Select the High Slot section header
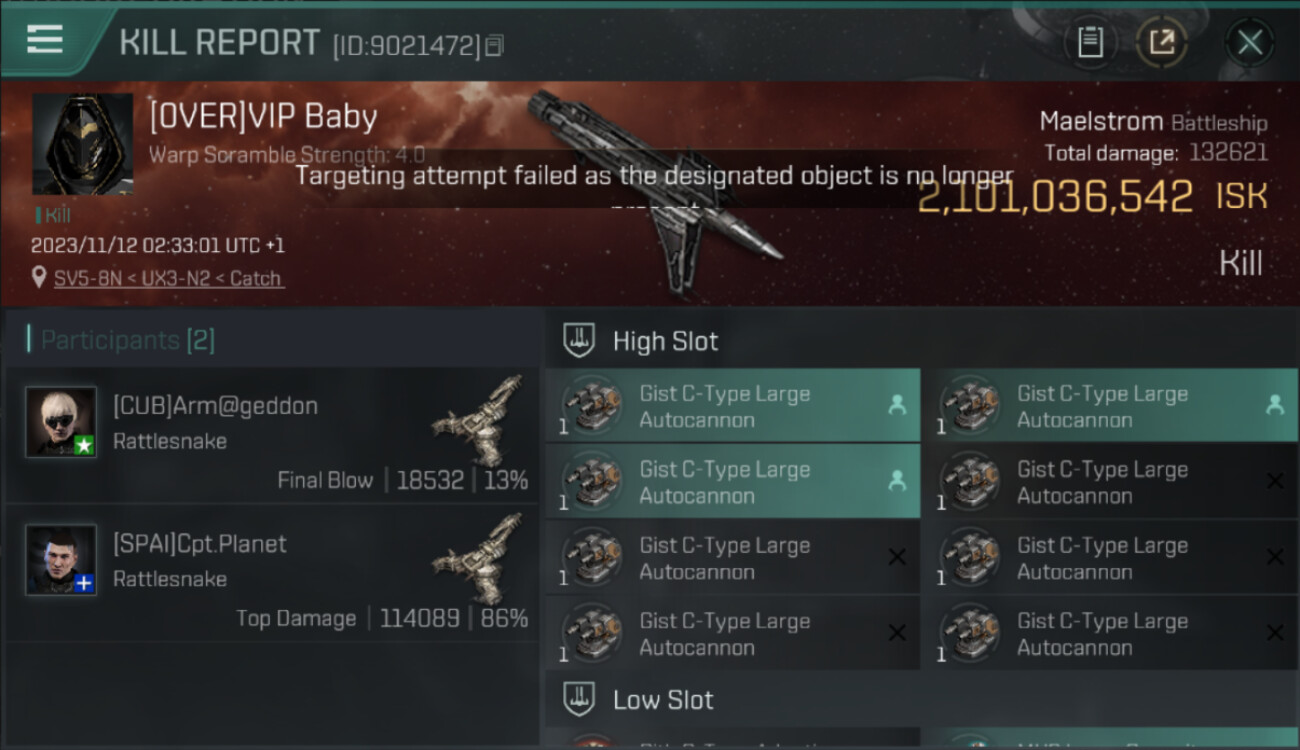The height and width of the screenshot is (750, 1300). (665, 341)
